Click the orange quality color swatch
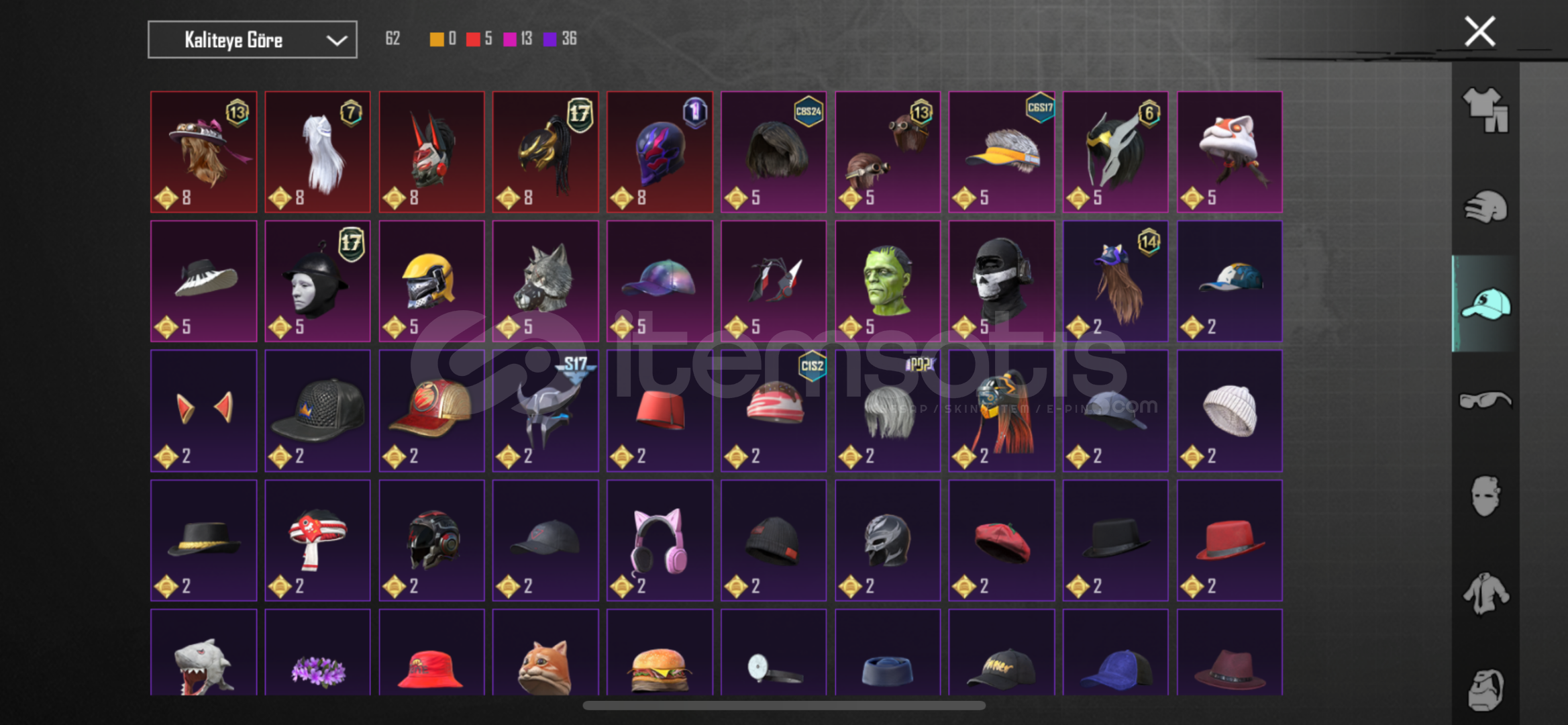 click(436, 39)
